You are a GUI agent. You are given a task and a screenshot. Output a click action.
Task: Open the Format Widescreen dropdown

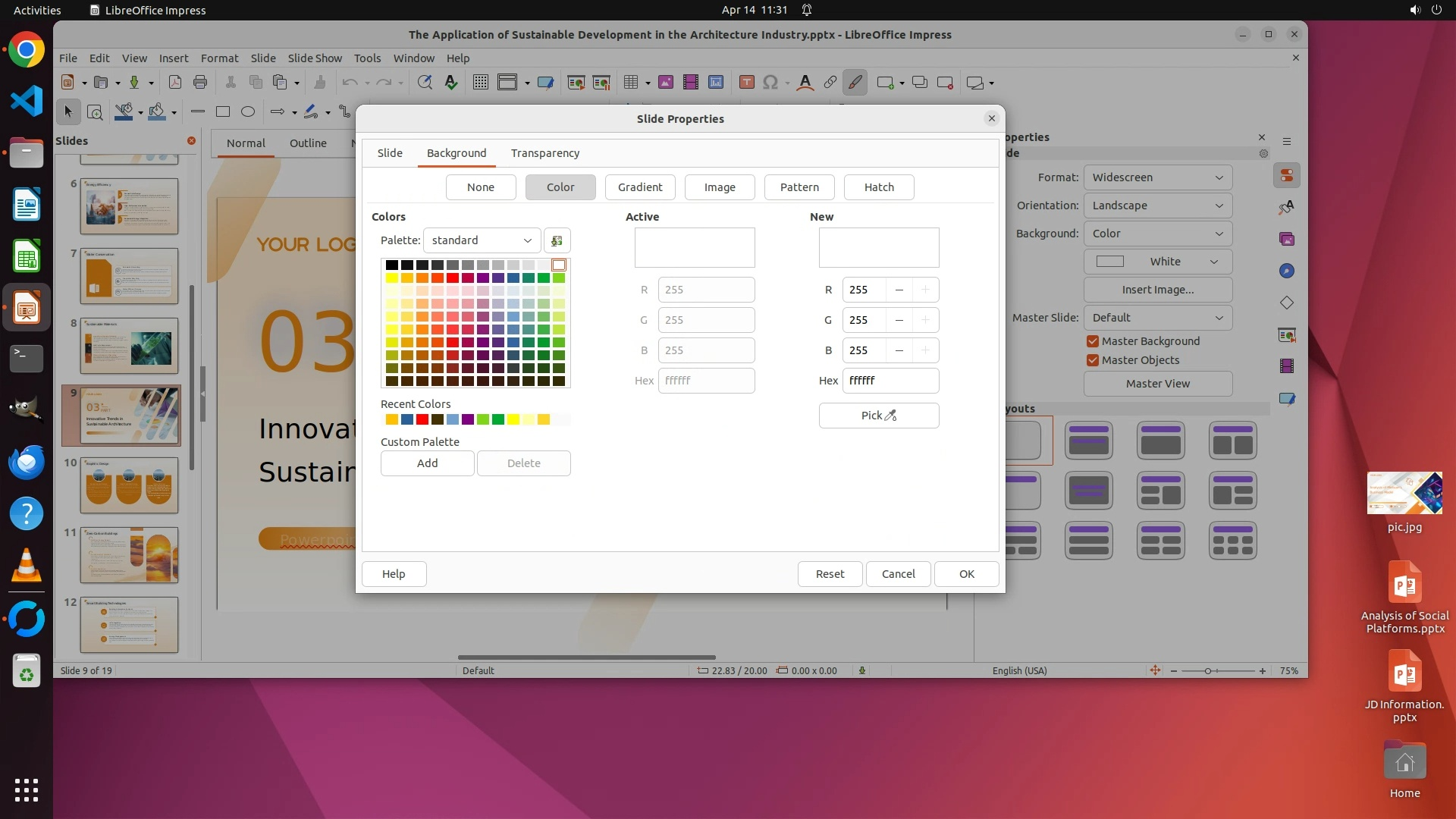[x=1157, y=177]
